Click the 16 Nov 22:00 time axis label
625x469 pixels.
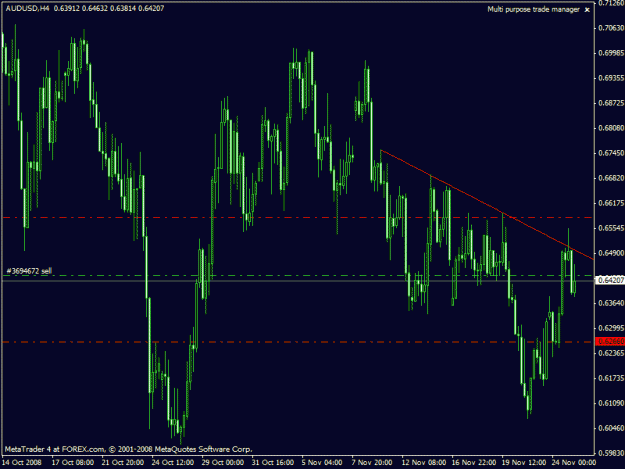[x=474, y=462]
